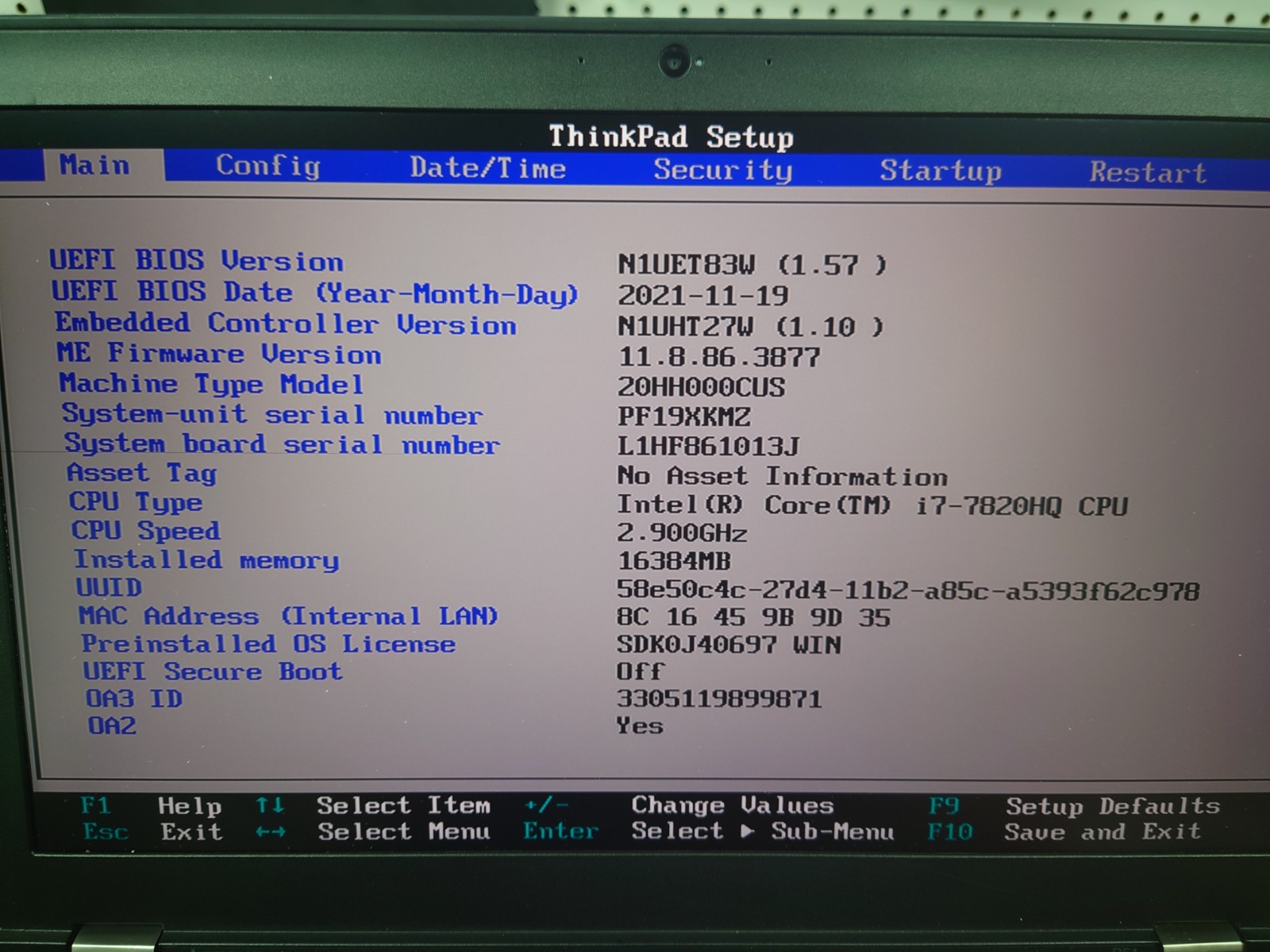Select BIOS version value N1UET83W (1.57)
This screenshot has height=952, width=1270.
(x=752, y=264)
